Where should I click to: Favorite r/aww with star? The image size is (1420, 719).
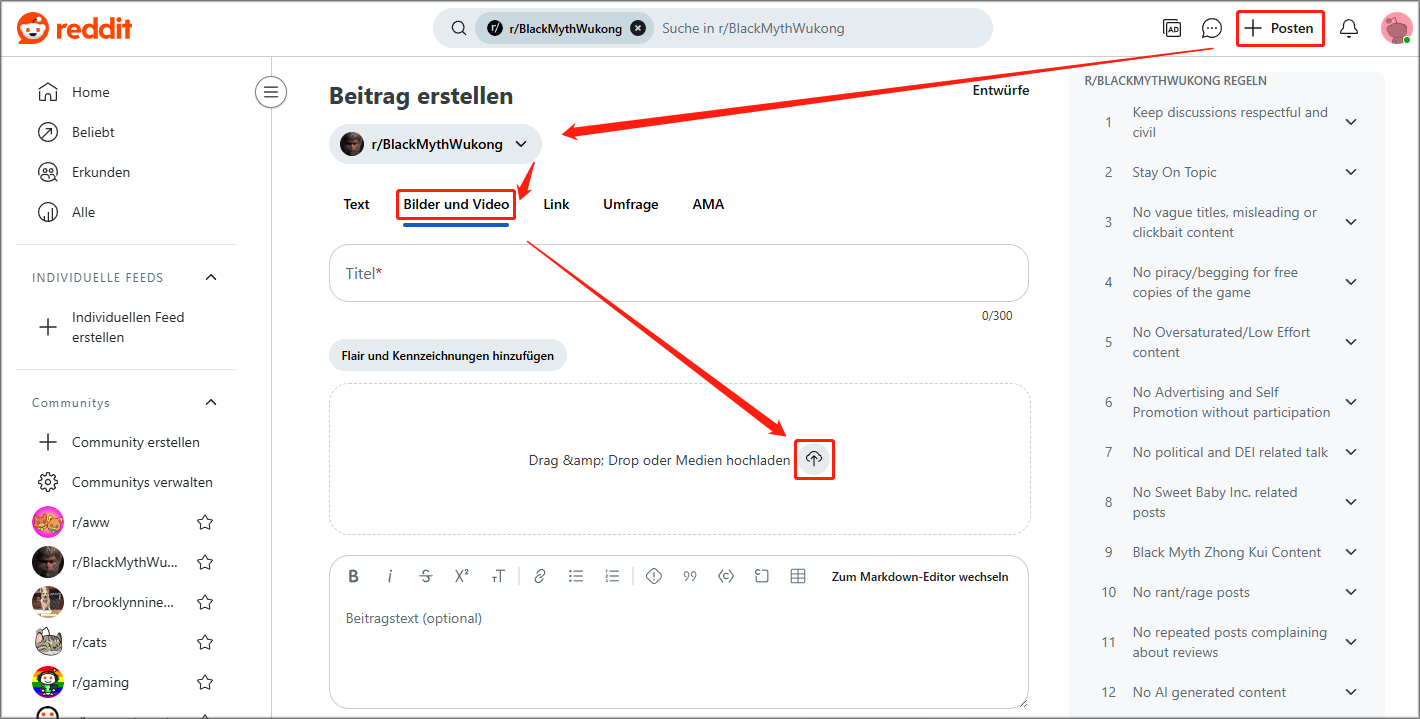[x=205, y=522]
